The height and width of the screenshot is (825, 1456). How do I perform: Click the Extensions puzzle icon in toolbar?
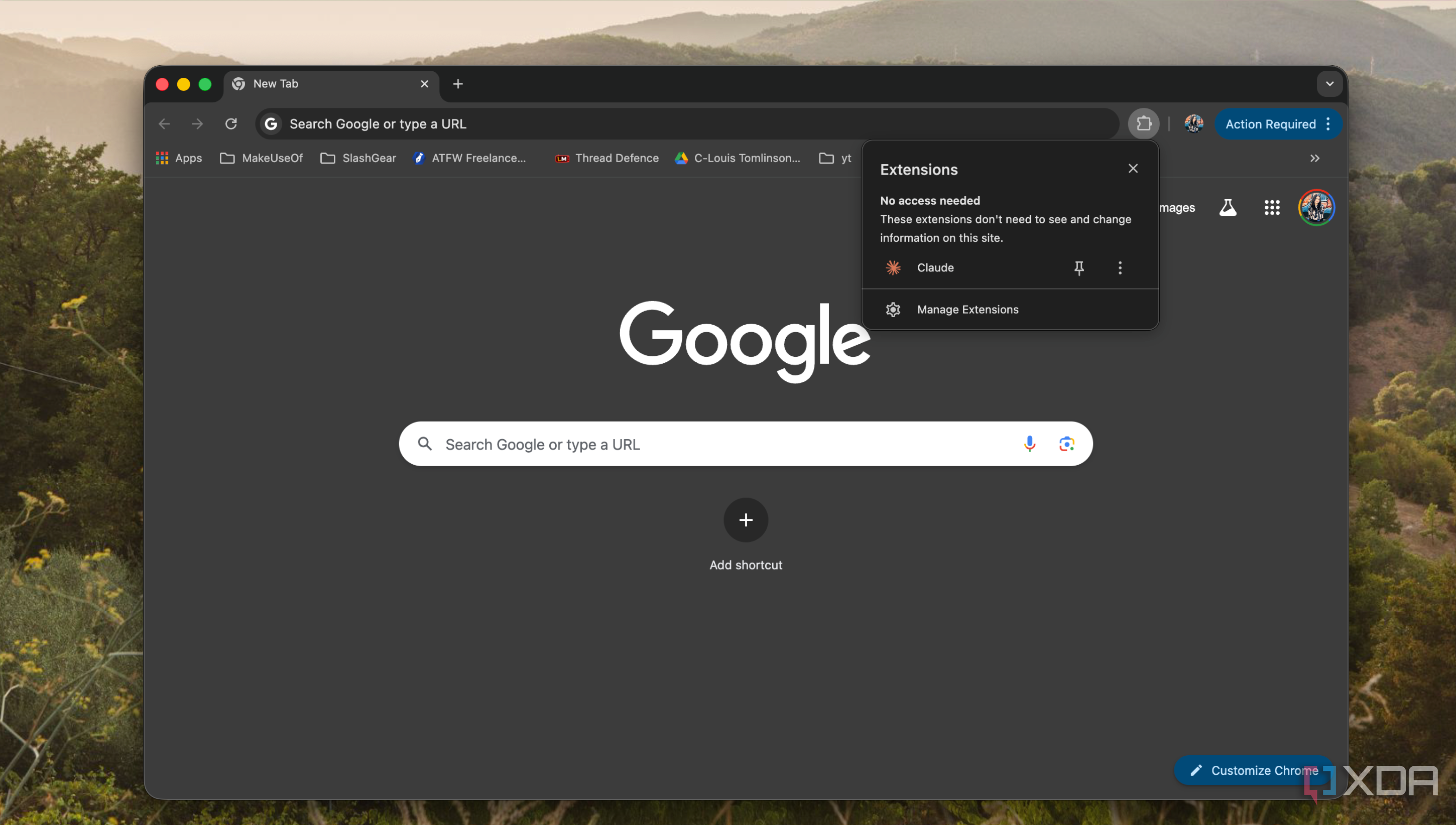[x=1143, y=123]
